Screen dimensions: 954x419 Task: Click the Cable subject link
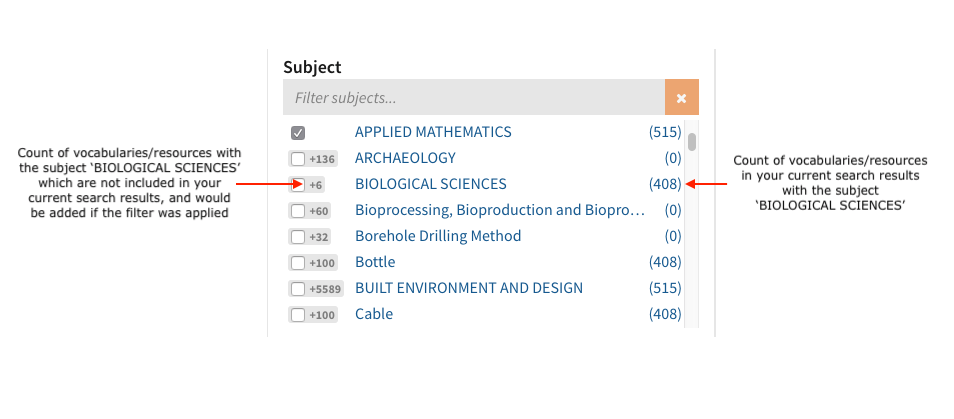click(x=374, y=314)
